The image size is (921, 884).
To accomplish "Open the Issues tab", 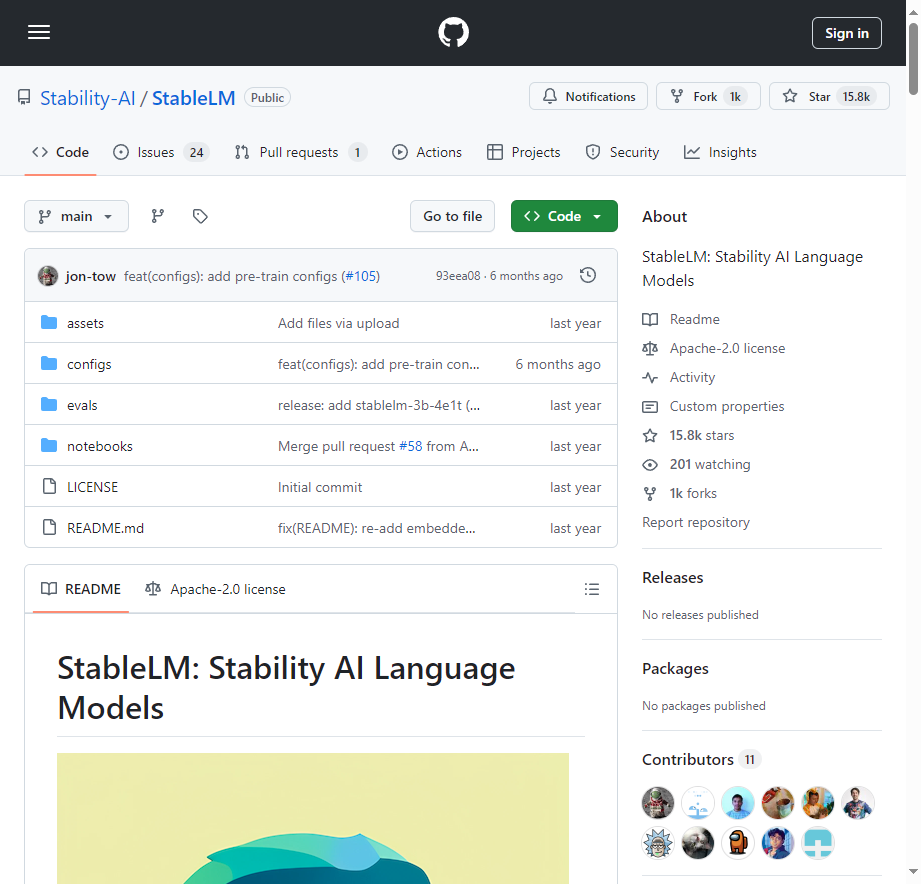I will [161, 152].
